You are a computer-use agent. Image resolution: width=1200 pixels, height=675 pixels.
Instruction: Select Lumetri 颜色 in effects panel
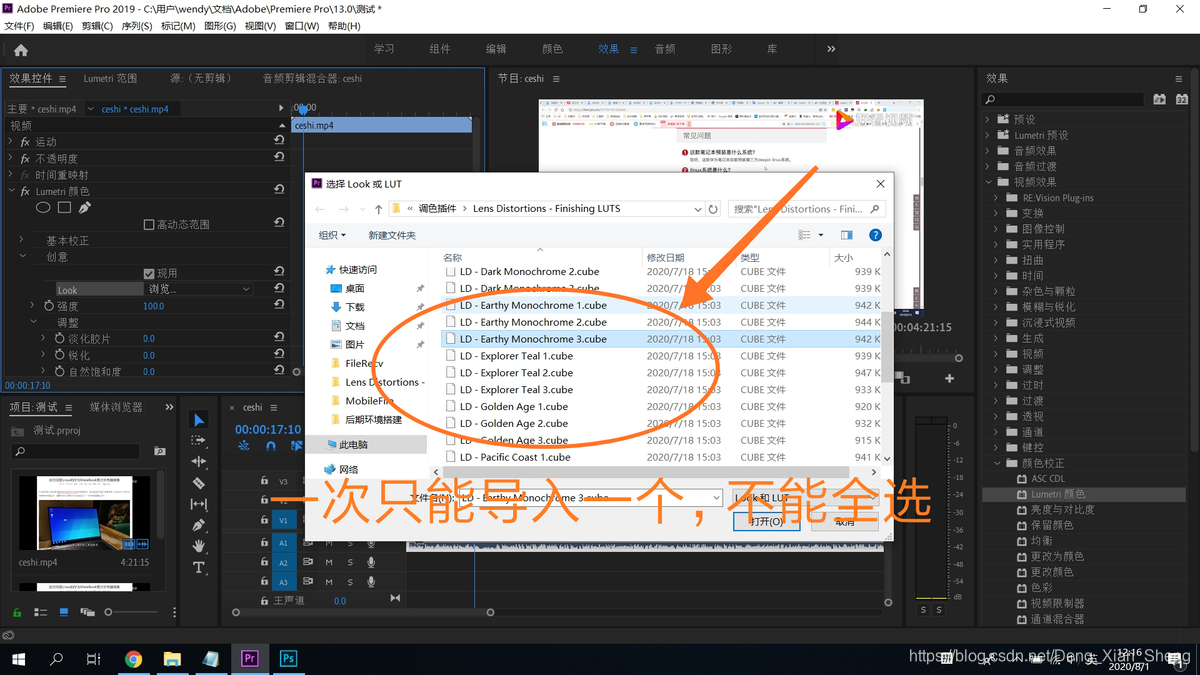click(x=1058, y=494)
